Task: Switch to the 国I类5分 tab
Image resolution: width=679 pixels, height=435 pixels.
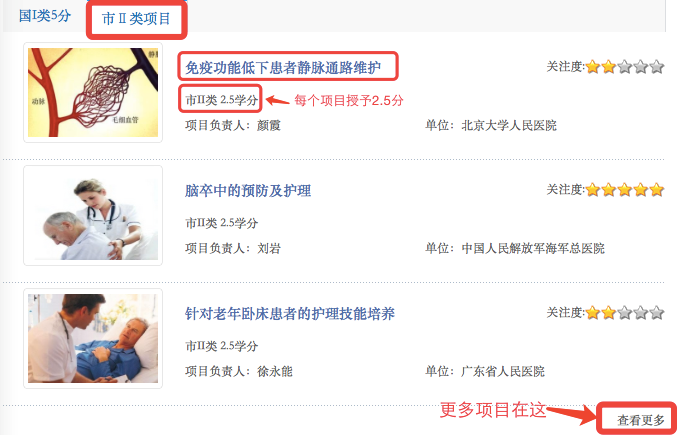Action: pyautogui.click(x=45, y=16)
